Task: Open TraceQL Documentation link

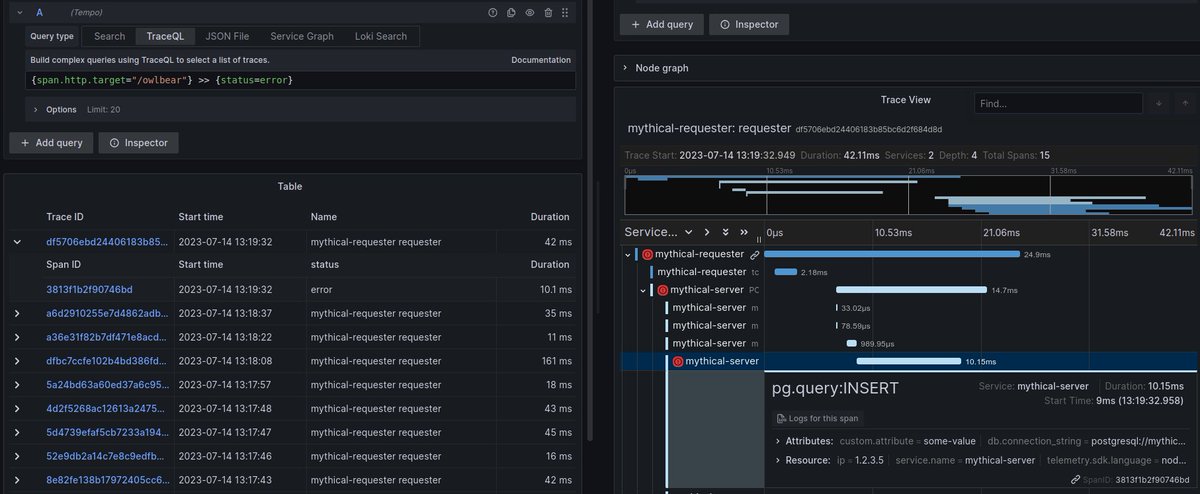Action: coord(541,60)
